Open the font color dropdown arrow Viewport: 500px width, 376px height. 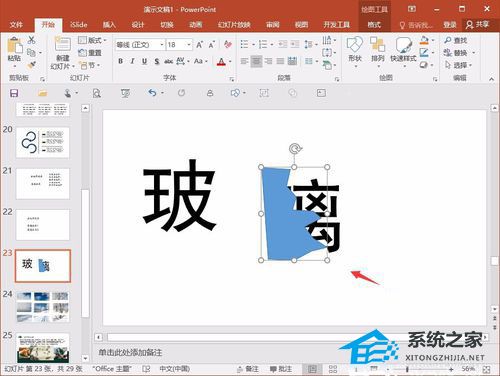(230, 62)
